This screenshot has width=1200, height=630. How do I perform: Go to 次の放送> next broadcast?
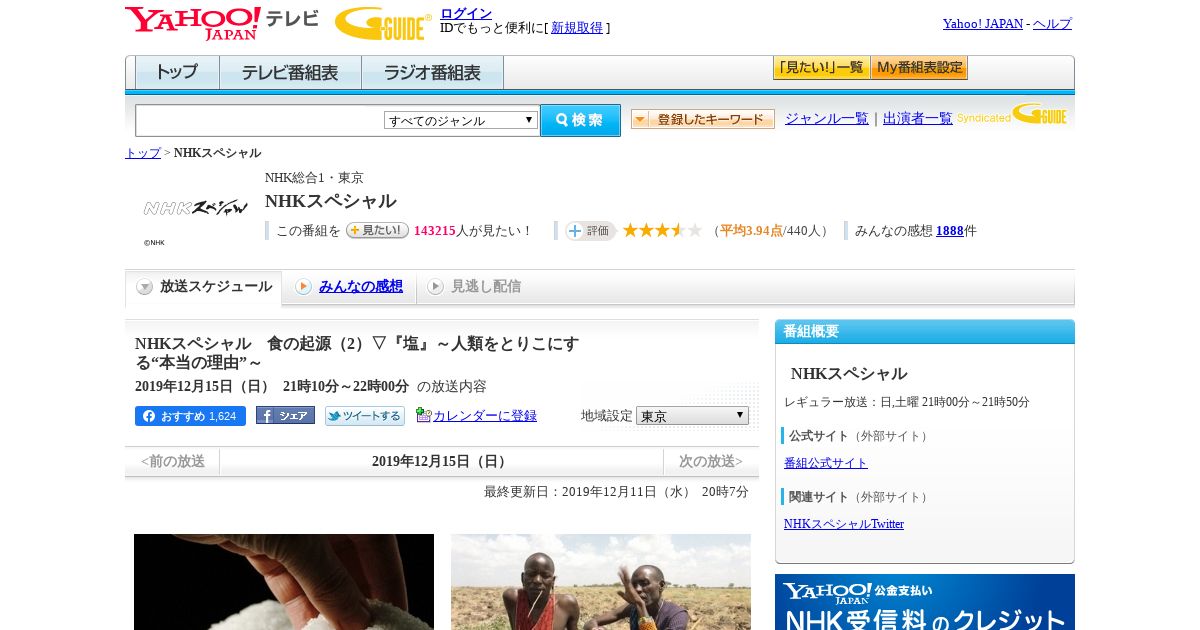pos(711,461)
